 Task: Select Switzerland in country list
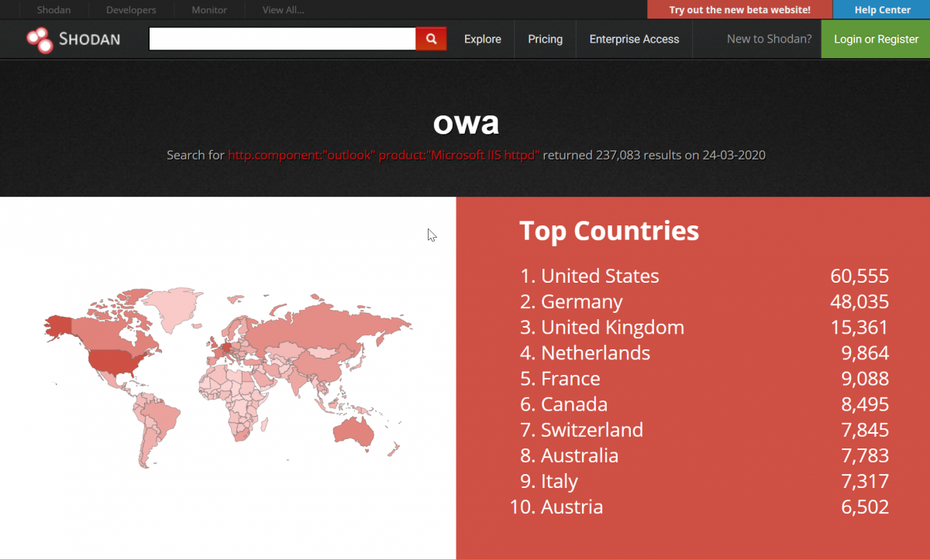592,429
